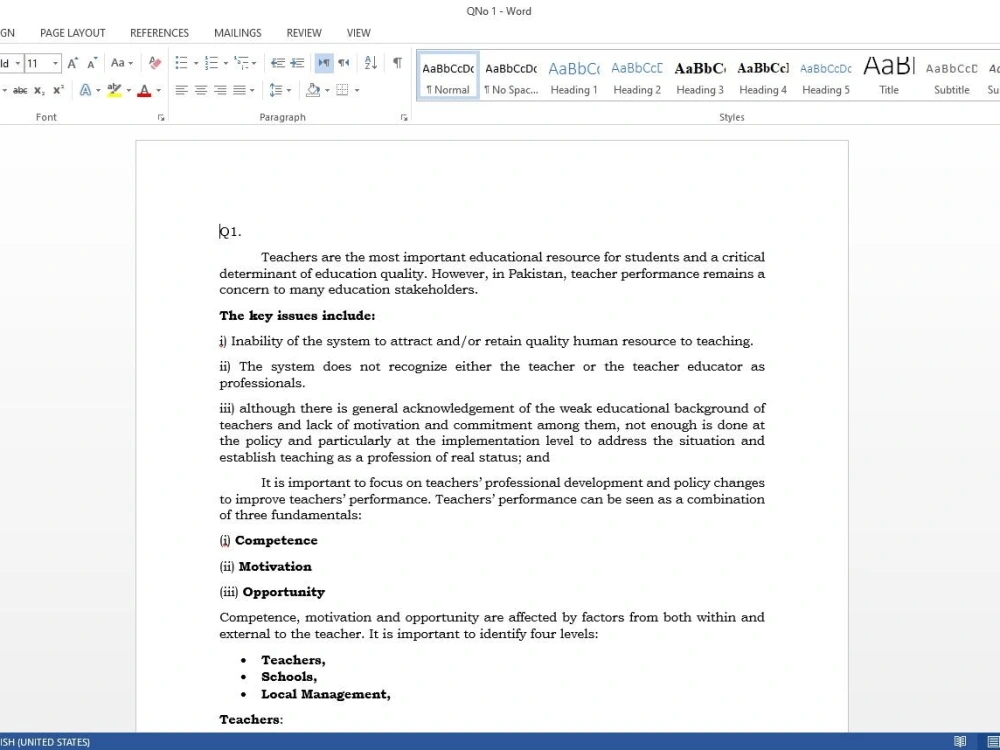Image resolution: width=1000 pixels, height=750 pixels.
Task: Apply strikethrough formatting
Action: (x=20, y=91)
